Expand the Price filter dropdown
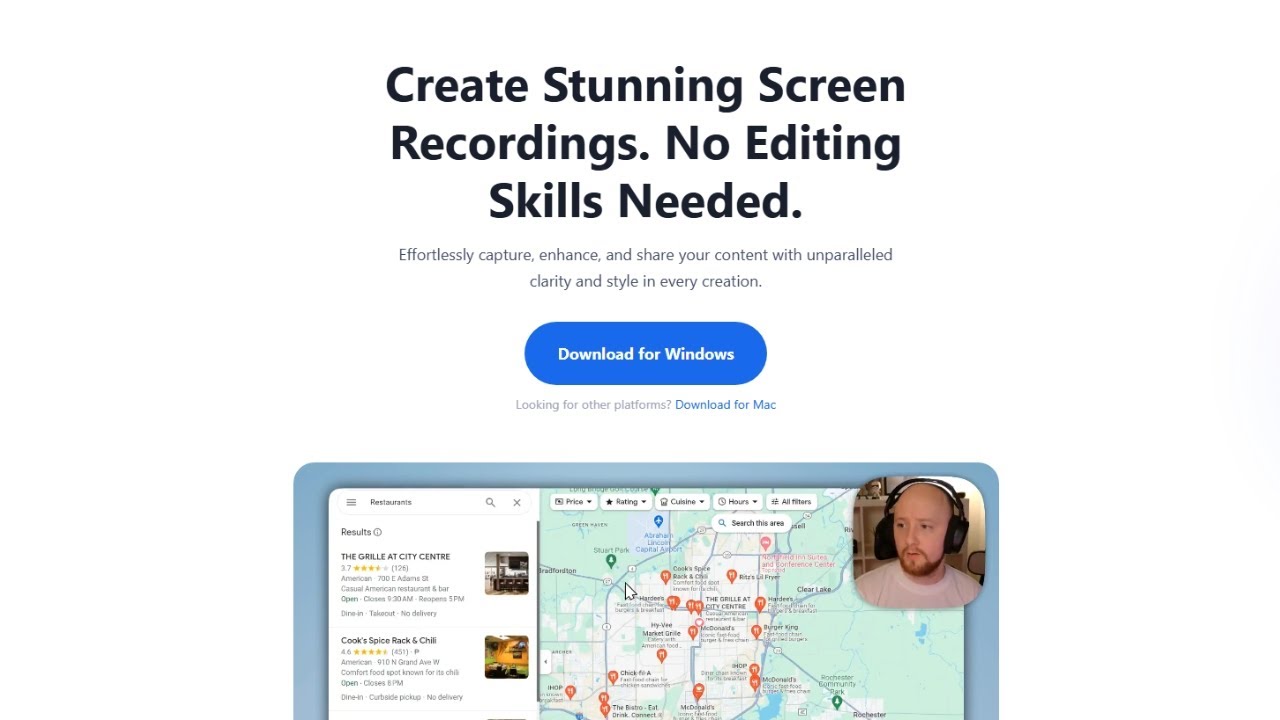Screen dimensions: 1280x720 [x=574, y=502]
